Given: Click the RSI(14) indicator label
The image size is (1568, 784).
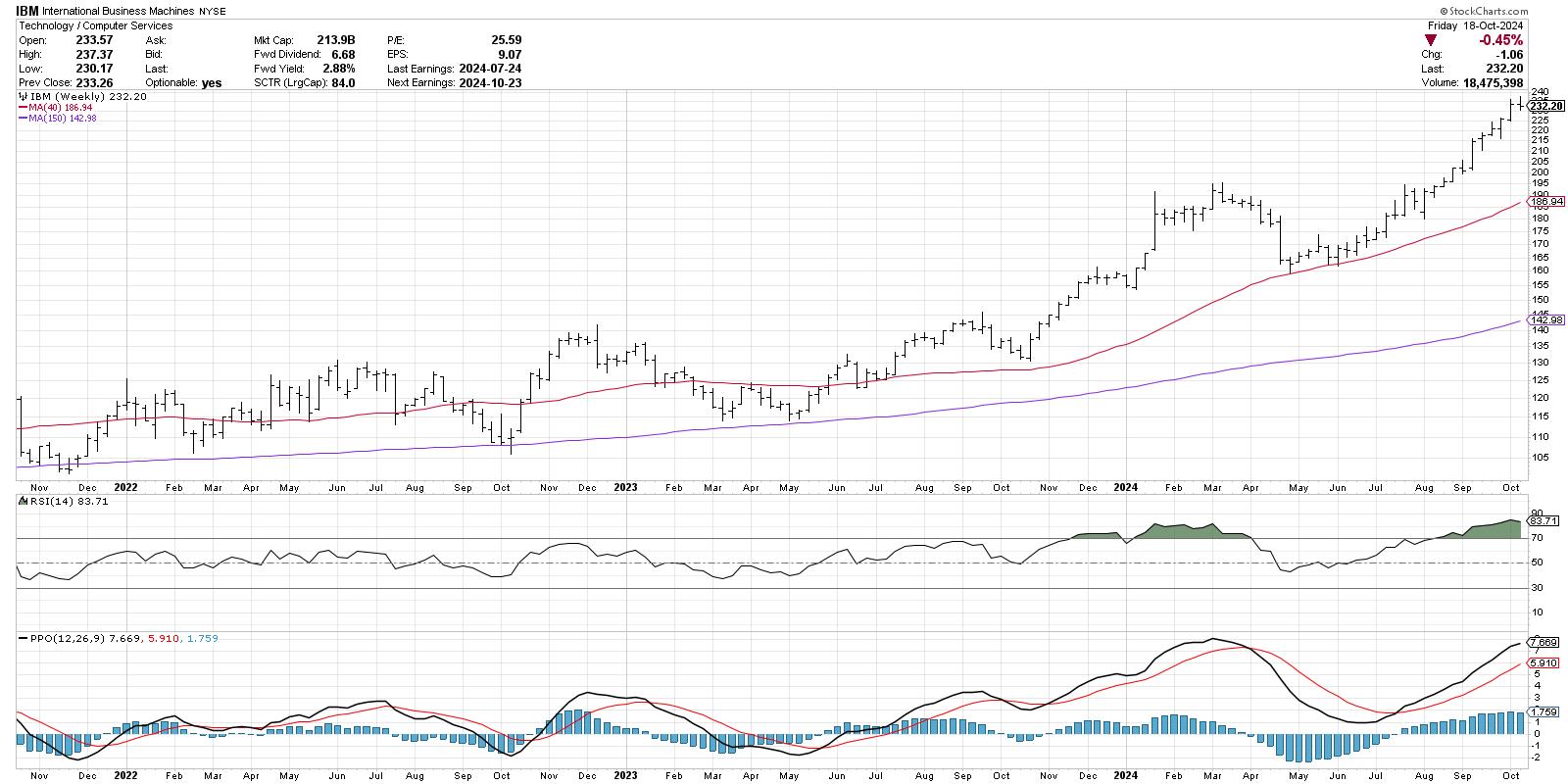Looking at the screenshot, I should coord(41,502).
